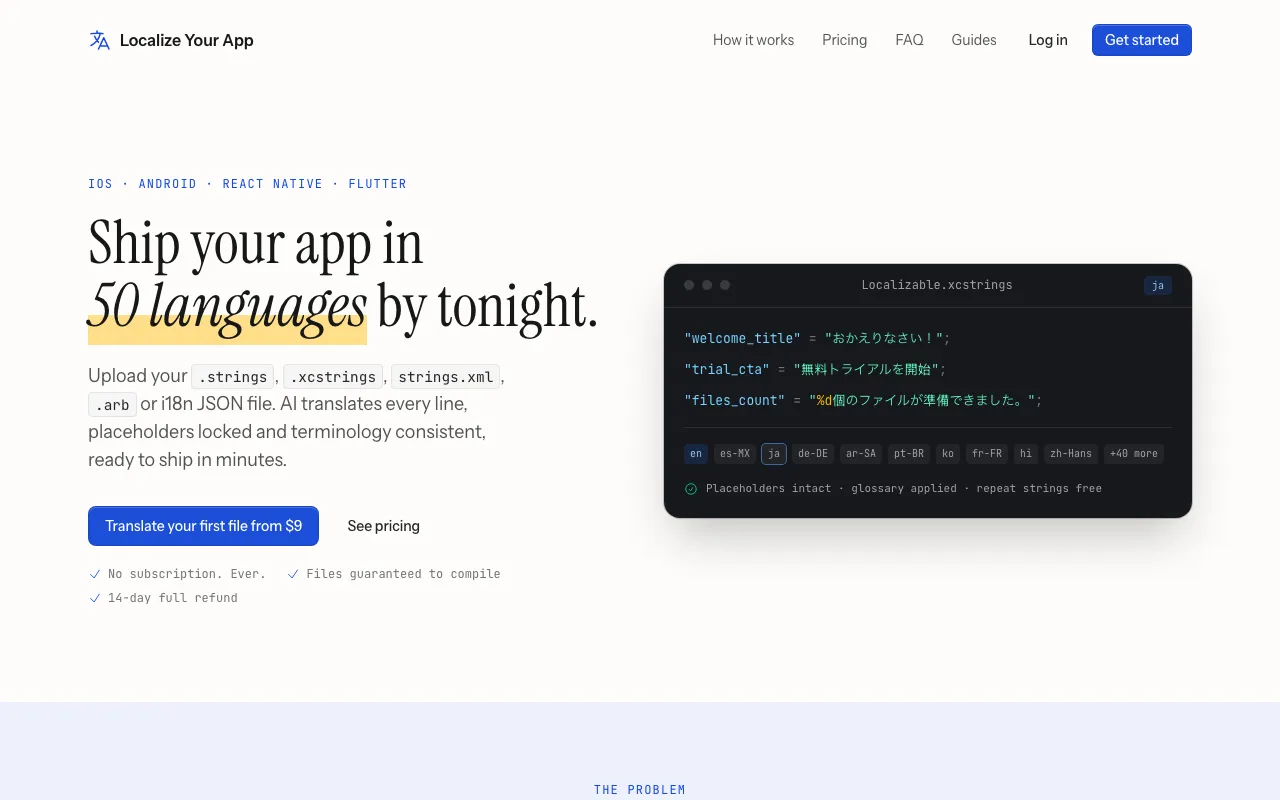
Task: Select the zh-Hans language chip
Action: [1071, 454]
